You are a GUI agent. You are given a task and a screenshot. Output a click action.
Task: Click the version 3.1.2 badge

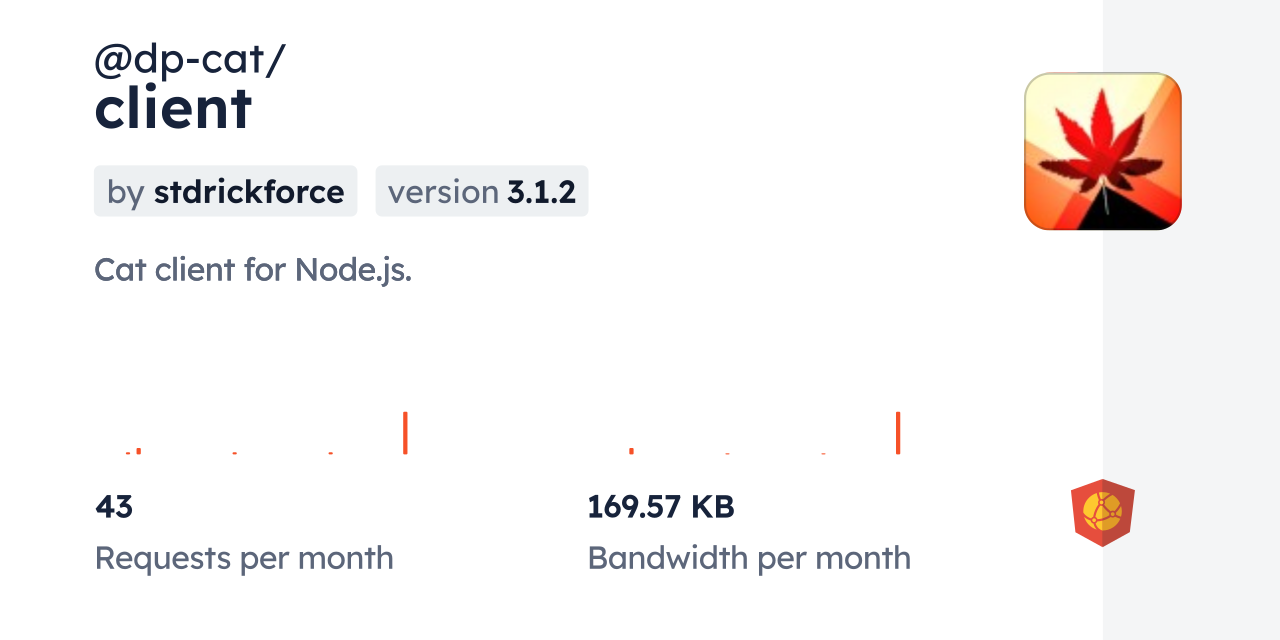[481, 191]
